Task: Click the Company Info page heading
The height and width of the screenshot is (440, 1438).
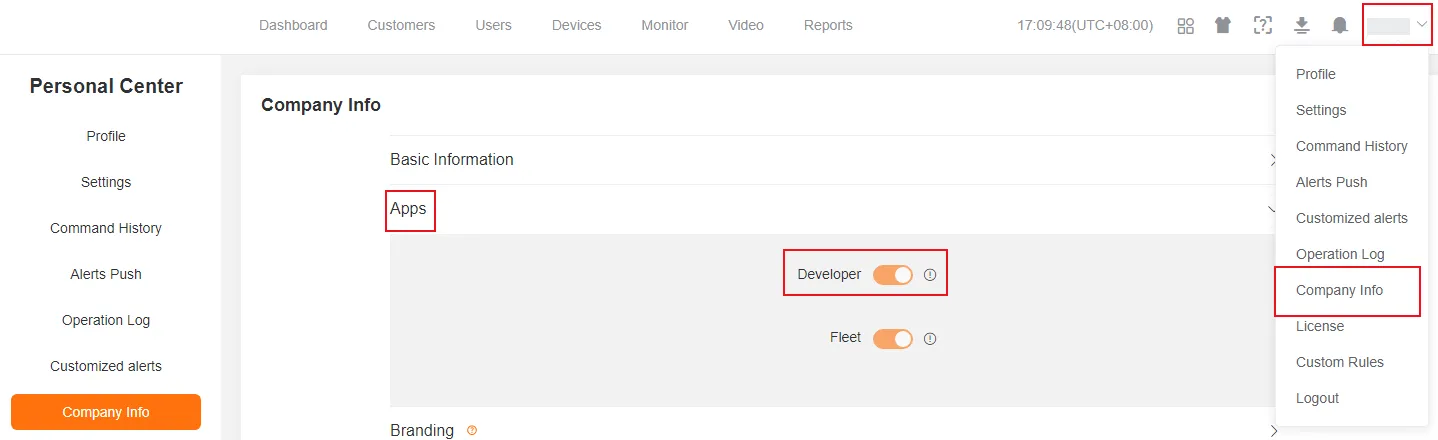Action: [x=321, y=105]
